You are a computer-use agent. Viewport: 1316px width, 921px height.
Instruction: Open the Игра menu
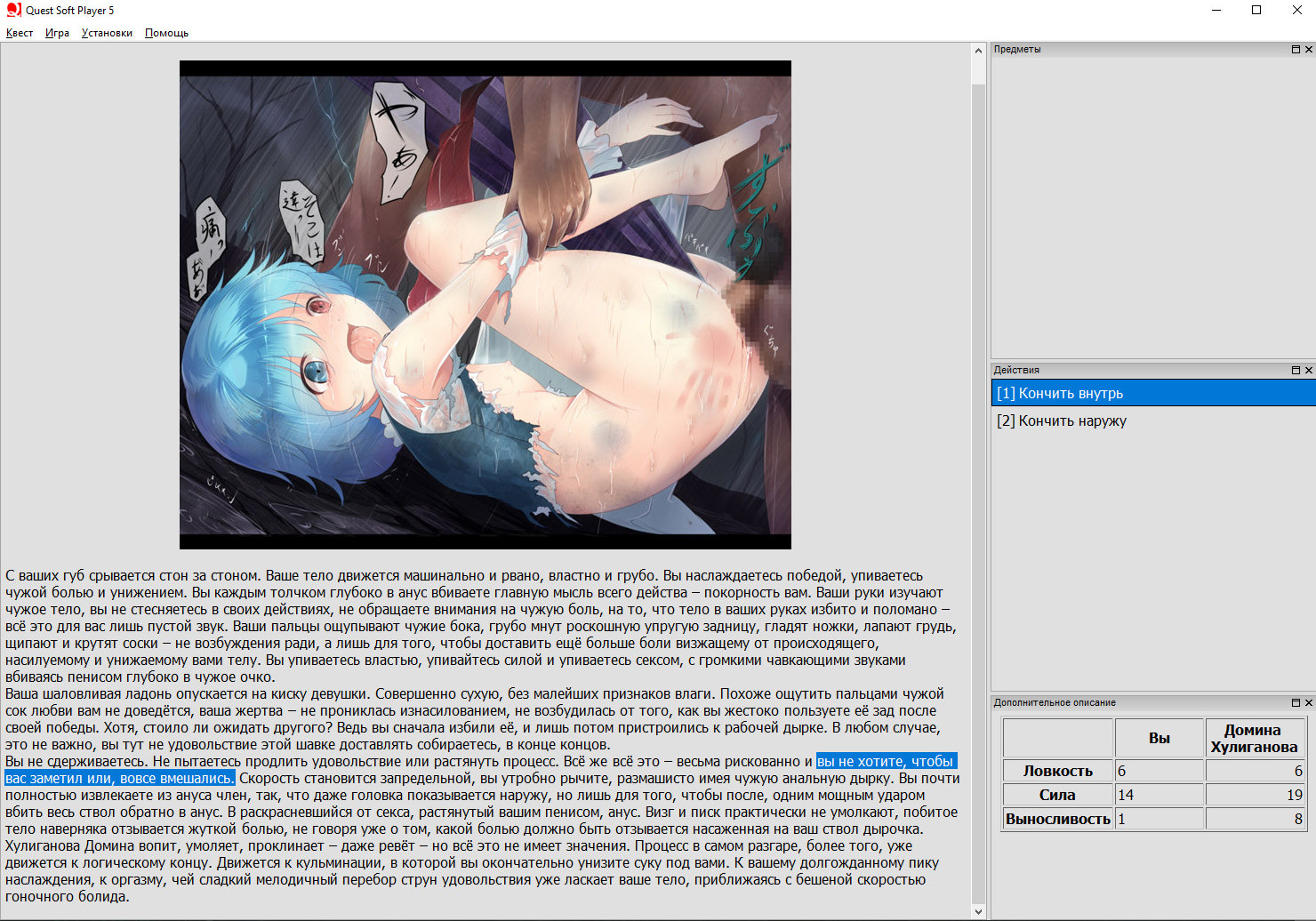pos(57,33)
